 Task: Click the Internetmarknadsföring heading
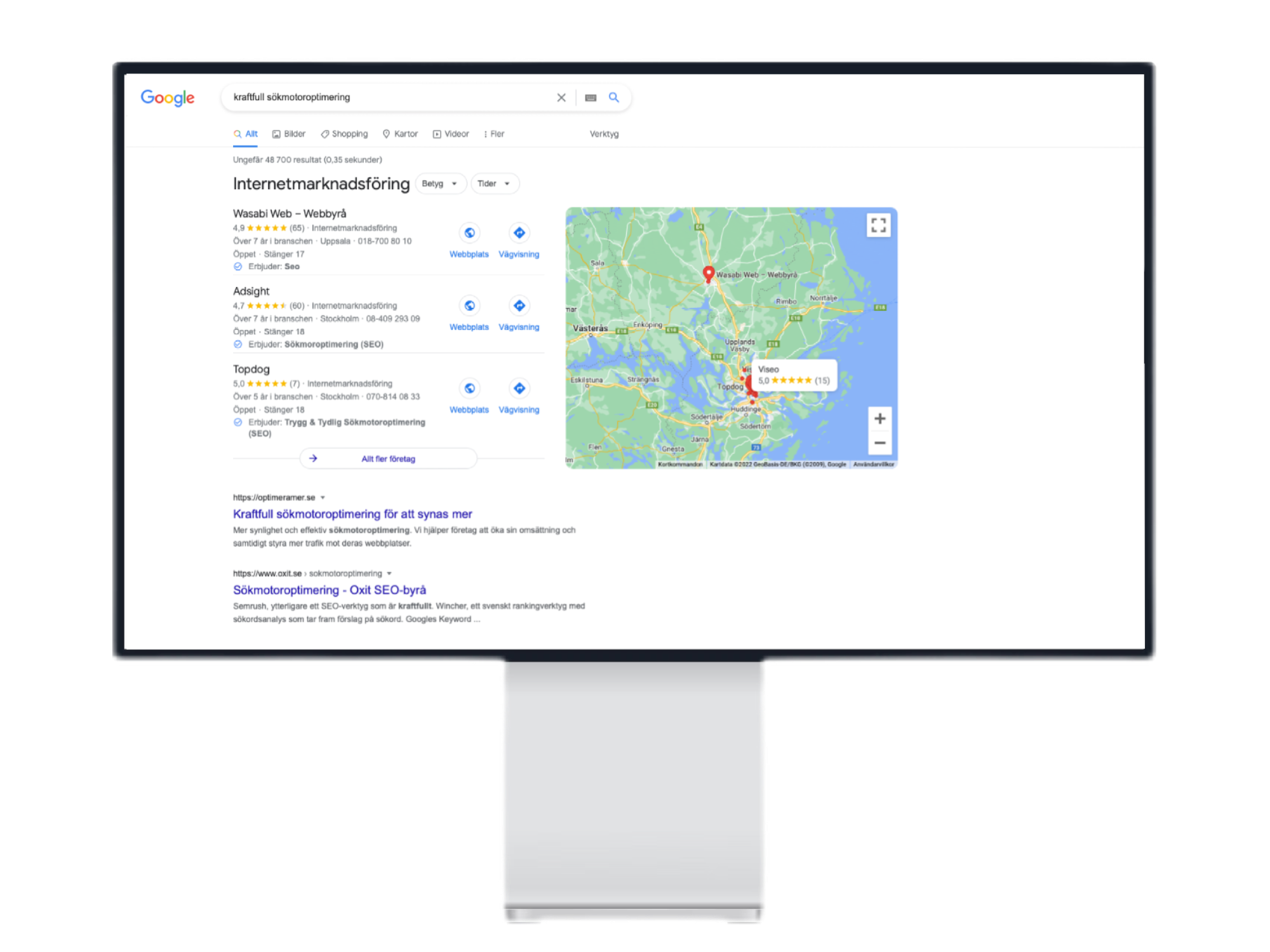(x=321, y=184)
